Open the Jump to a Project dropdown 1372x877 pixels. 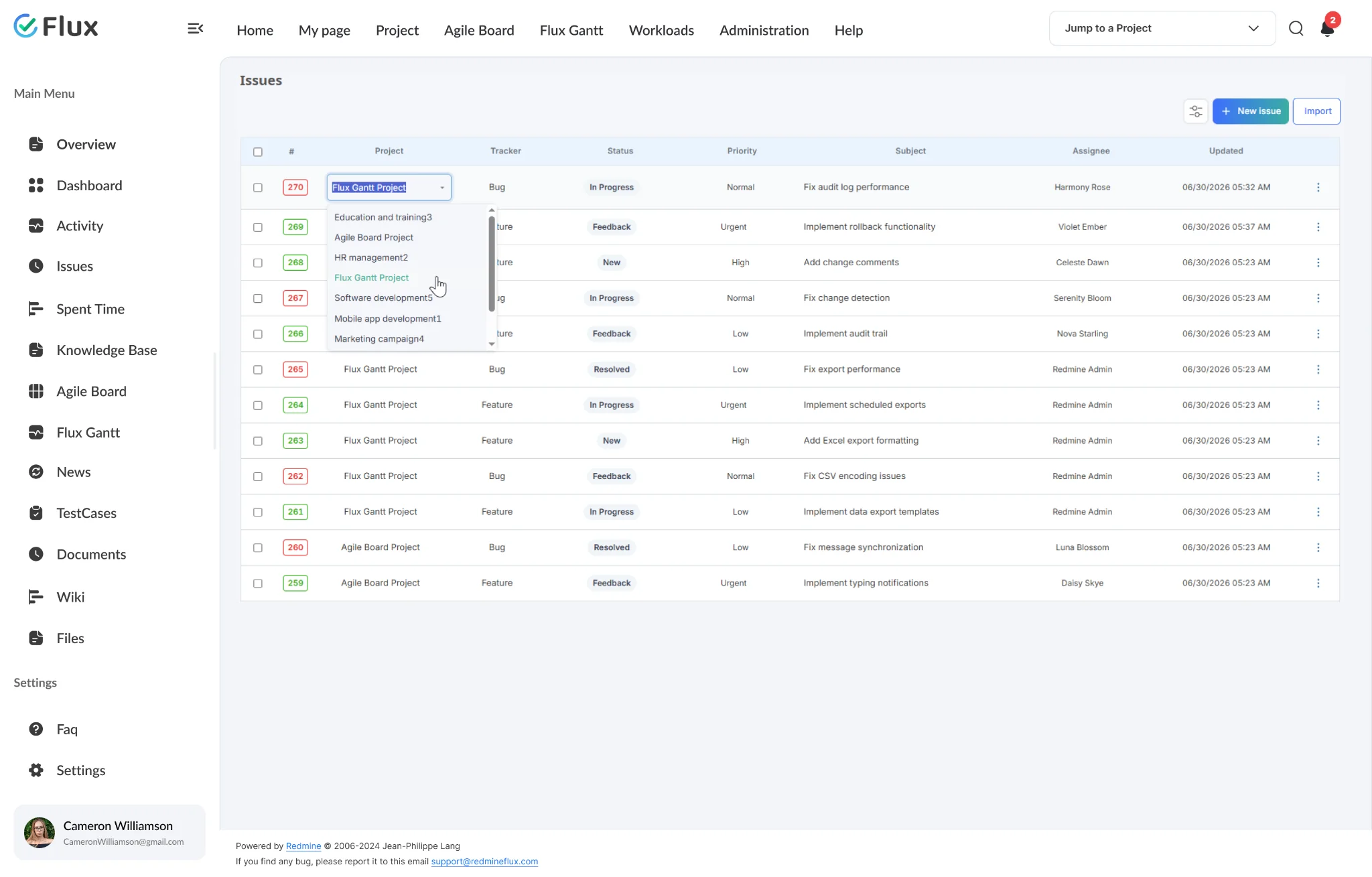point(1162,28)
